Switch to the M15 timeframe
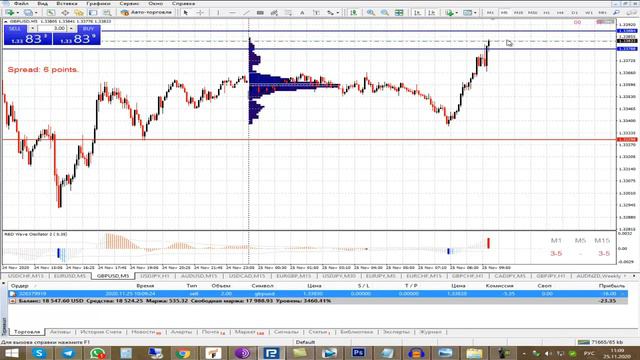 tap(518, 13)
